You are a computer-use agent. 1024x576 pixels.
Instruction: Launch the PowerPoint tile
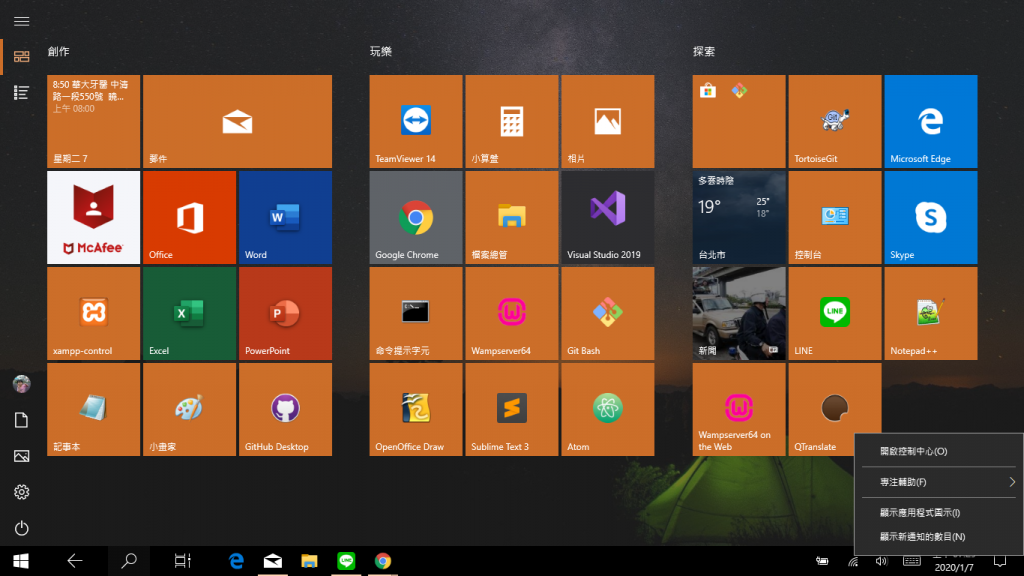tap(285, 313)
